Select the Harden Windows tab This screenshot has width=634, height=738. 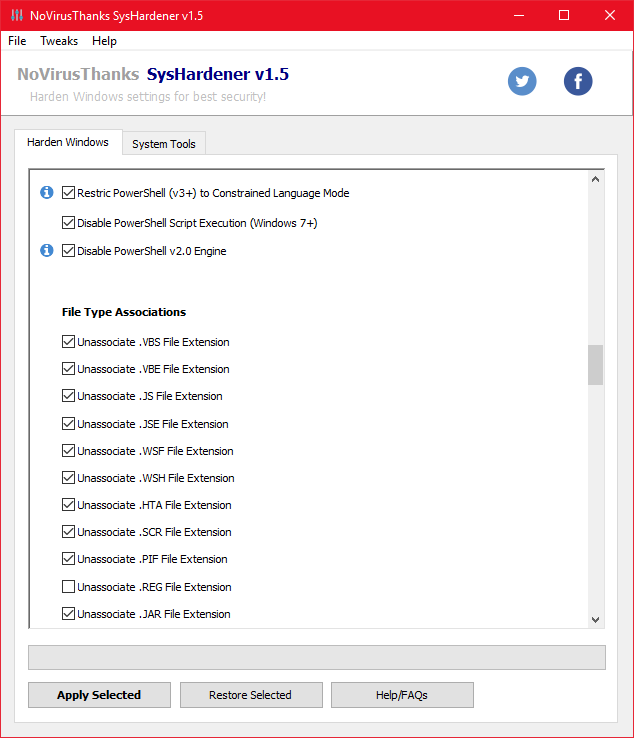coord(68,142)
